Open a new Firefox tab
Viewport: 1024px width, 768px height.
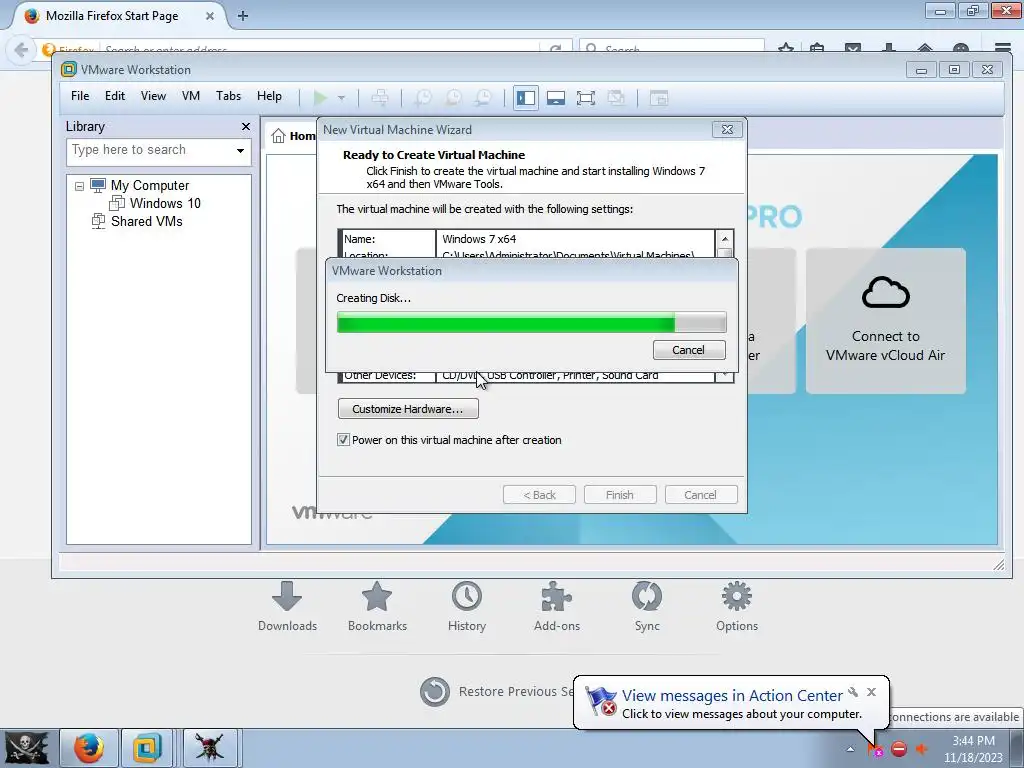pos(243,16)
